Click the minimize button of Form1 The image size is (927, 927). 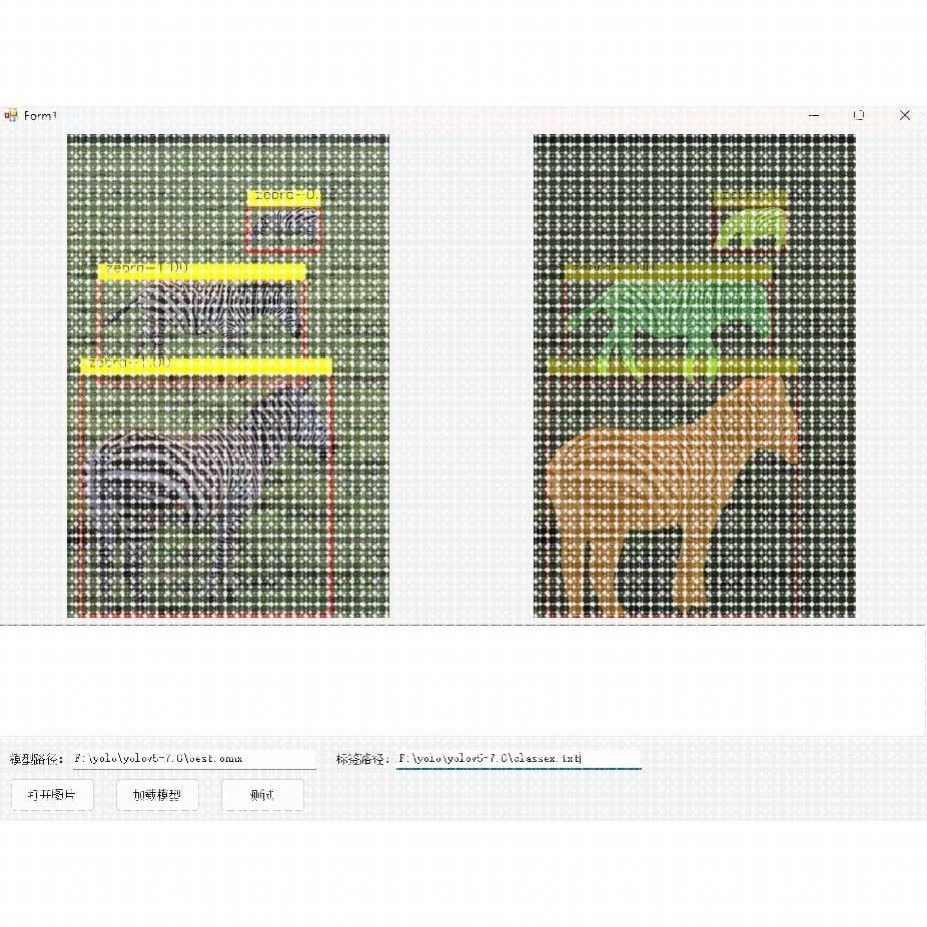(814, 115)
